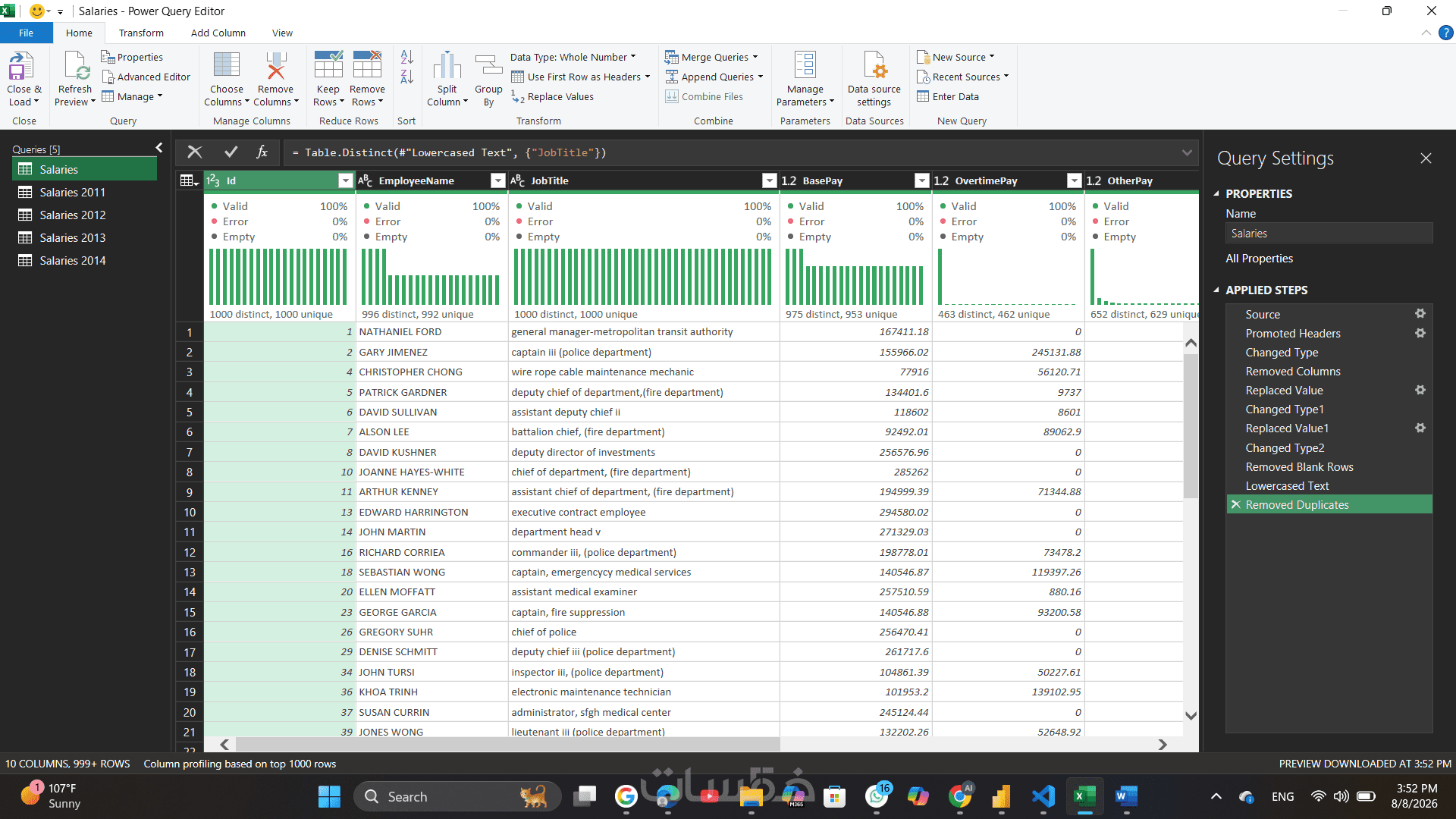Open the Append Queries dropdown
The image size is (1456, 819).
(x=714, y=77)
